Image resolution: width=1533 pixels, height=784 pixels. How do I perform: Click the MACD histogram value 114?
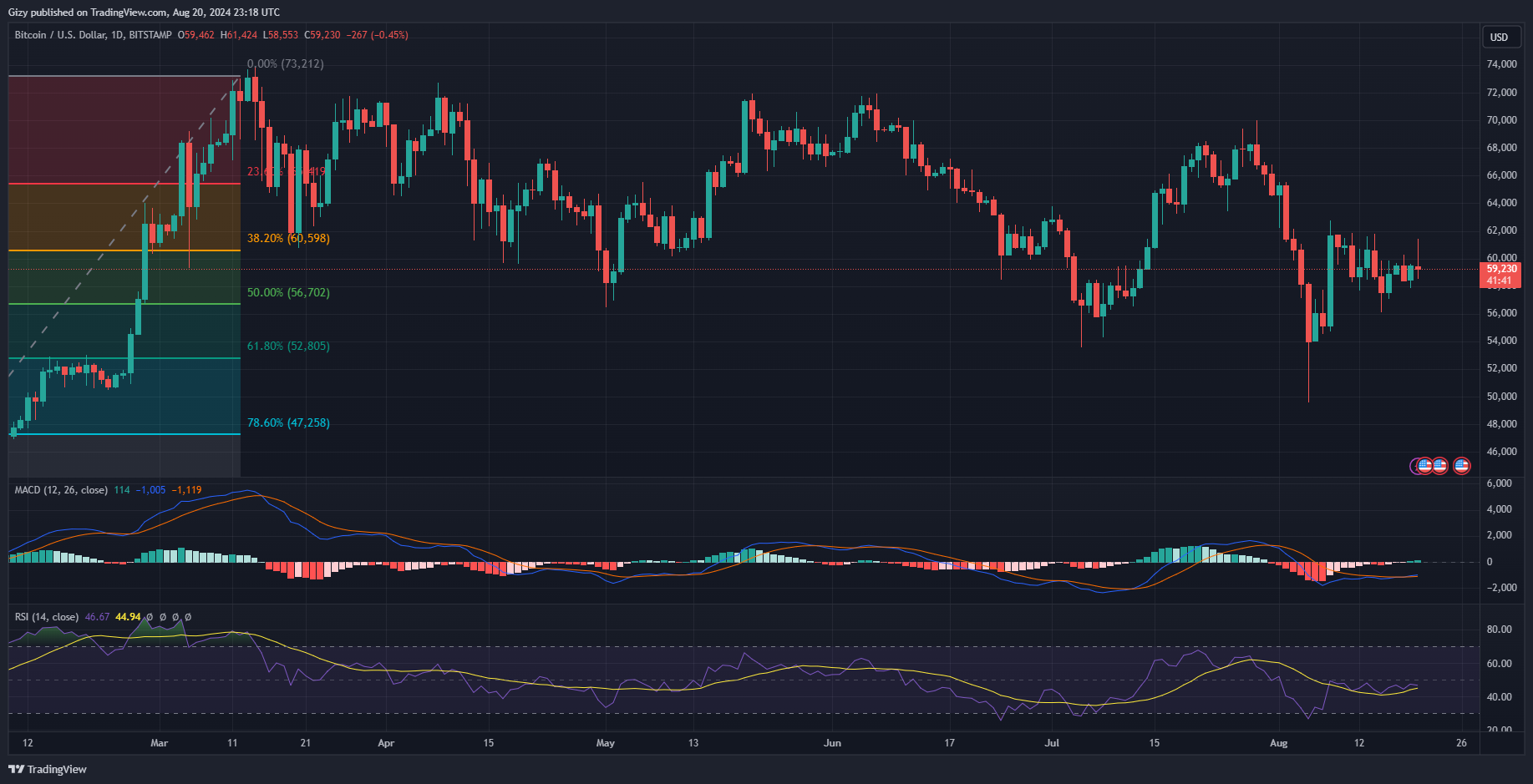tap(122, 490)
